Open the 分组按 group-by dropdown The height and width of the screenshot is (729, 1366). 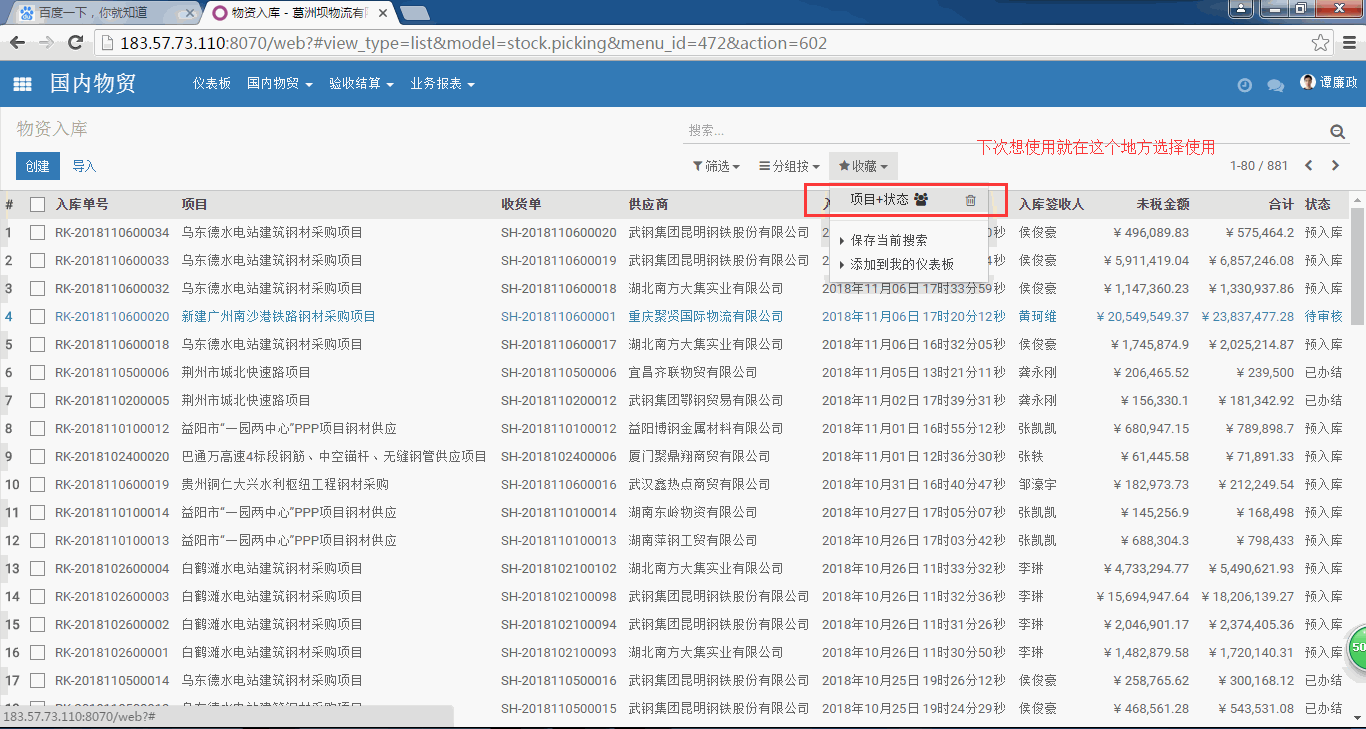tap(789, 166)
